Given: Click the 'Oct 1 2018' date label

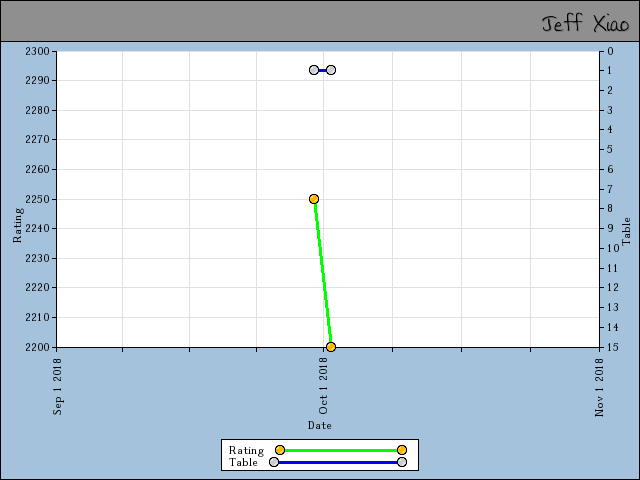Looking at the screenshot, I should pyautogui.click(x=324, y=390).
